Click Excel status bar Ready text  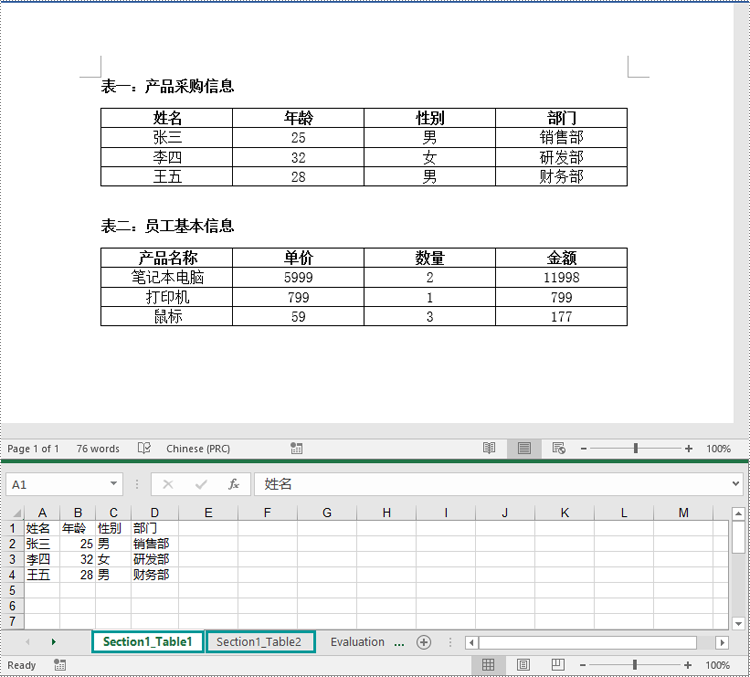(22, 665)
